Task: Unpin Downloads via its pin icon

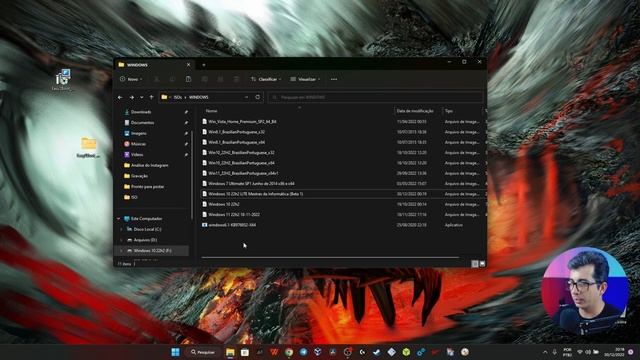Action: [x=186, y=112]
